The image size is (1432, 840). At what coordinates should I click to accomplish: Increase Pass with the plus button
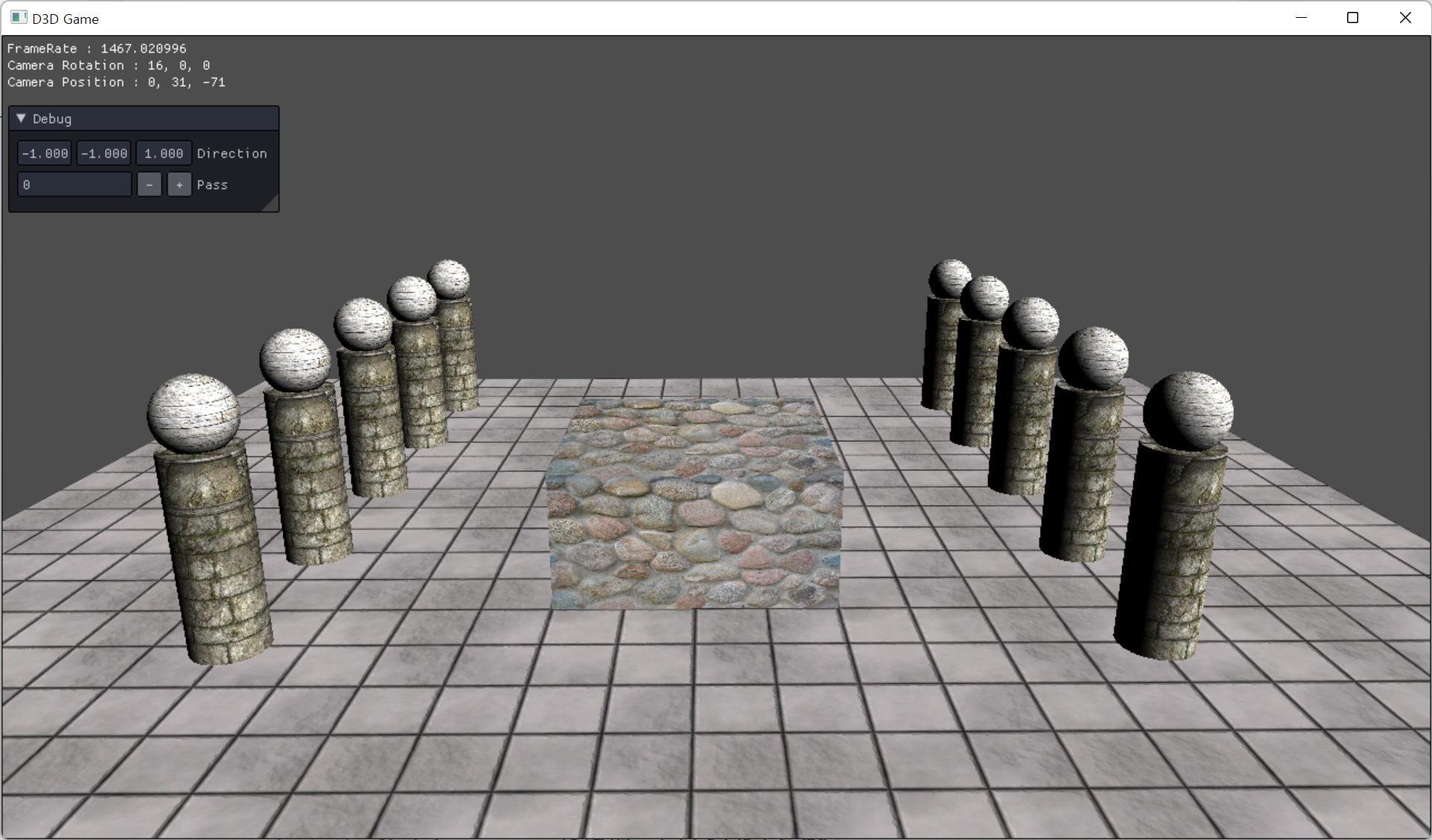[179, 185]
